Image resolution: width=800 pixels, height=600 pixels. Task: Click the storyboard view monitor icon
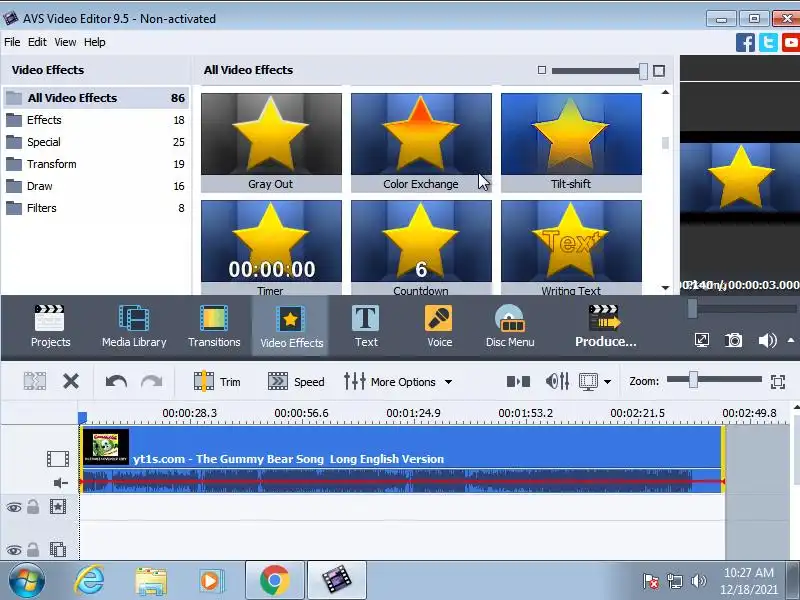(588, 382)
